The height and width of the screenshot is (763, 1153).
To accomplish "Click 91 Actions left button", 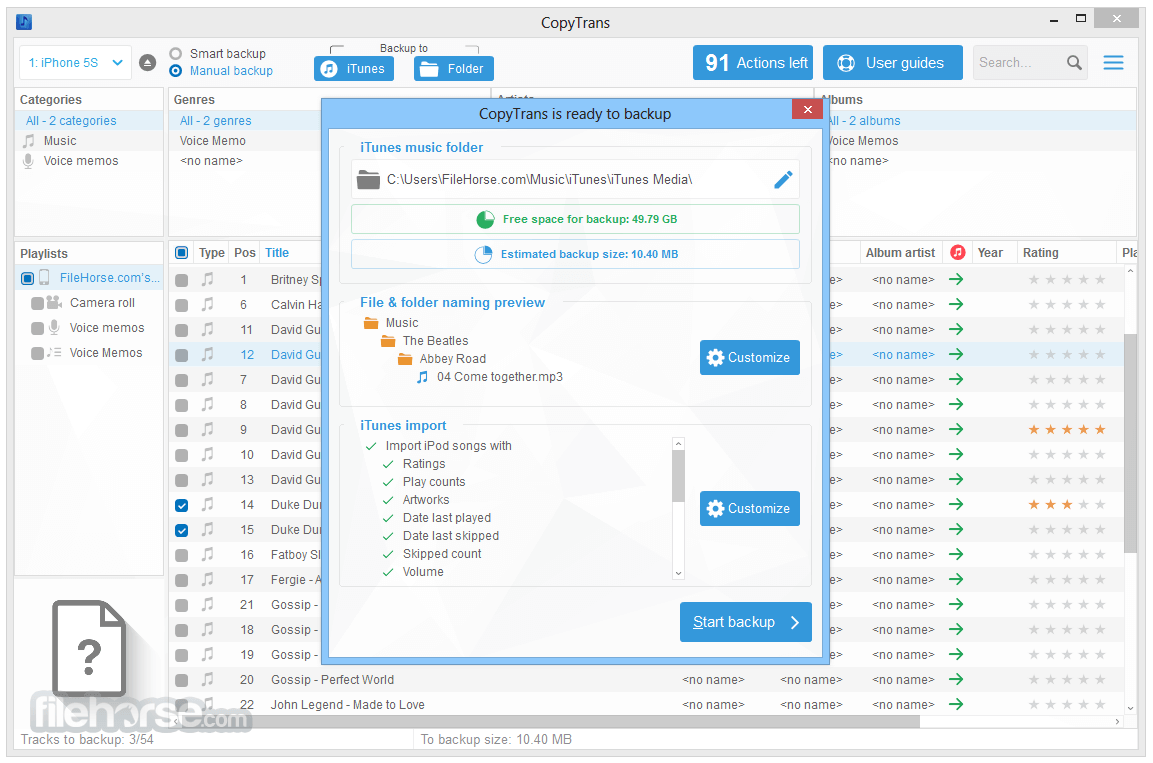I will click(x=753, y=63).
